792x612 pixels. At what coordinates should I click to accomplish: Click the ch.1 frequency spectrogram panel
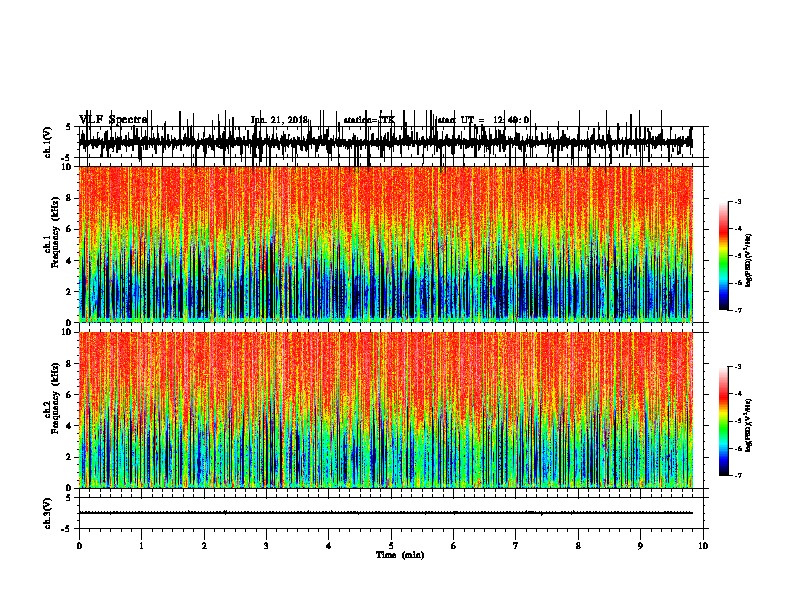(386, 244)
